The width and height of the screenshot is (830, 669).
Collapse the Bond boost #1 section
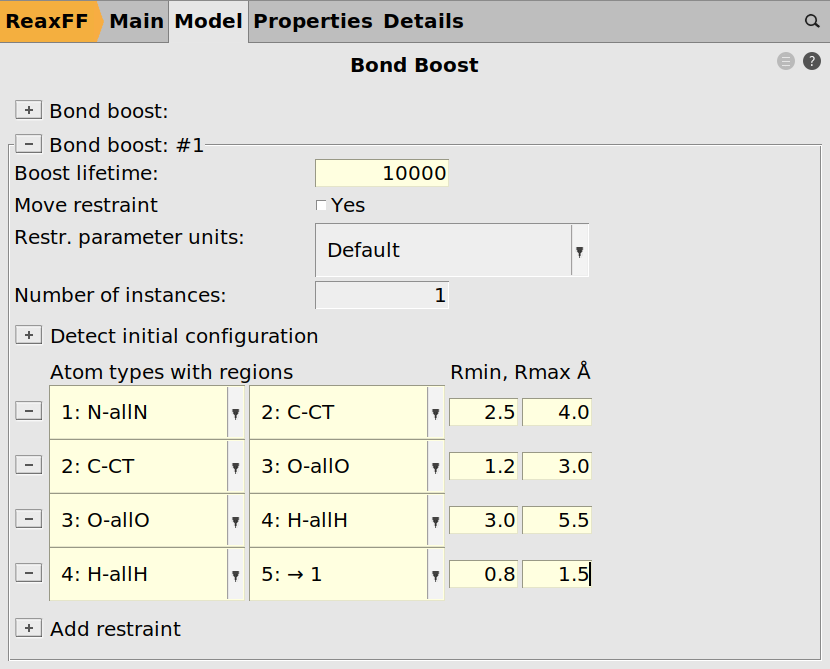(29, 145)
